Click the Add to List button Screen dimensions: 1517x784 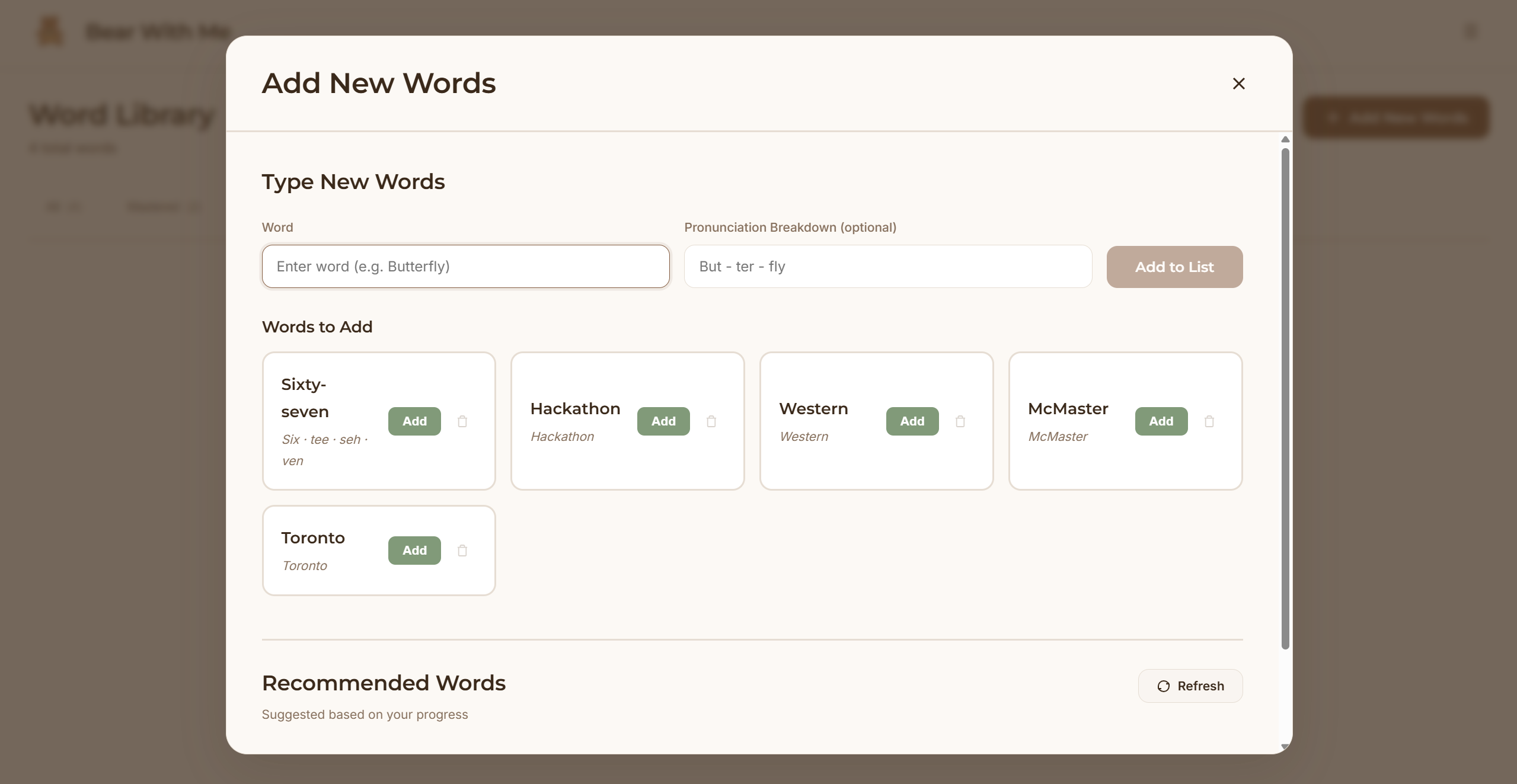[x=1174, y=267]
